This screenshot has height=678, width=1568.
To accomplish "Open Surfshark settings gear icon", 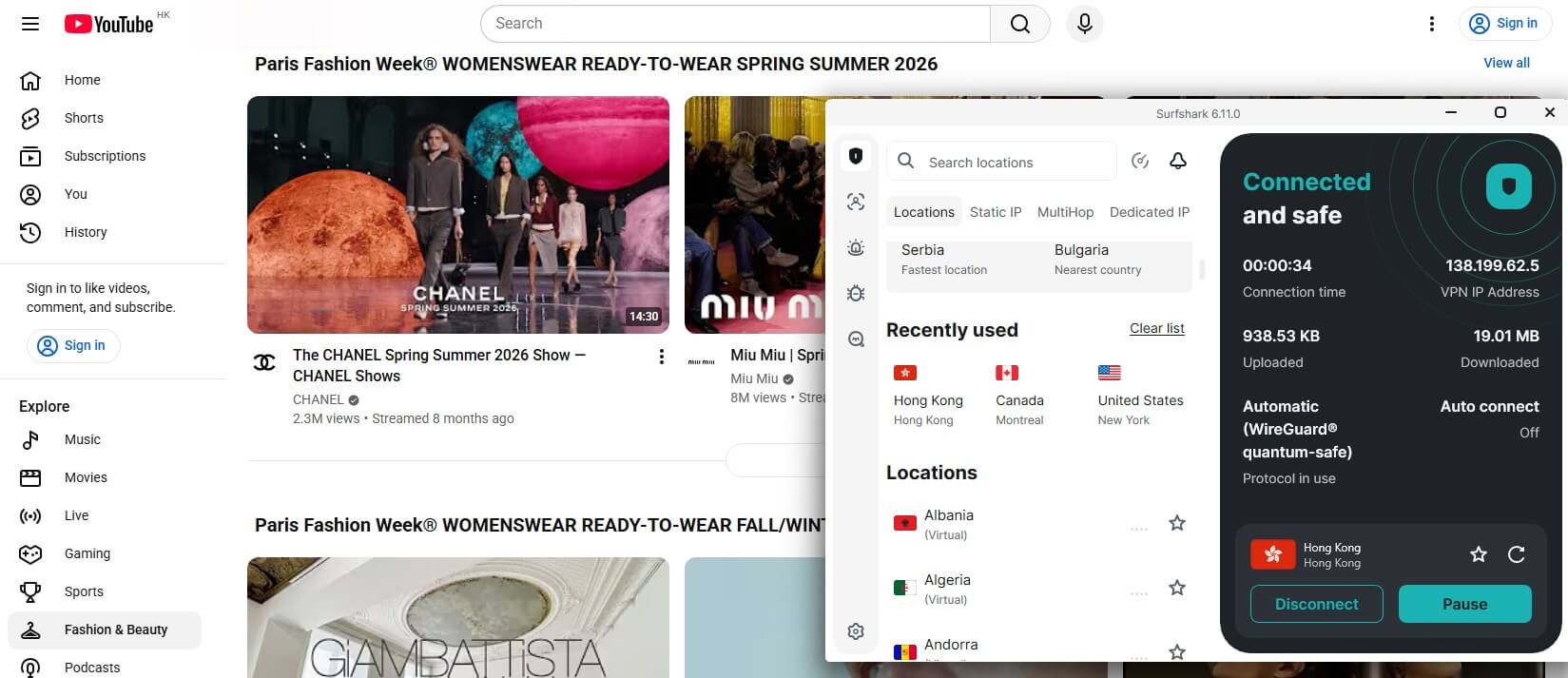I will 856,631.
